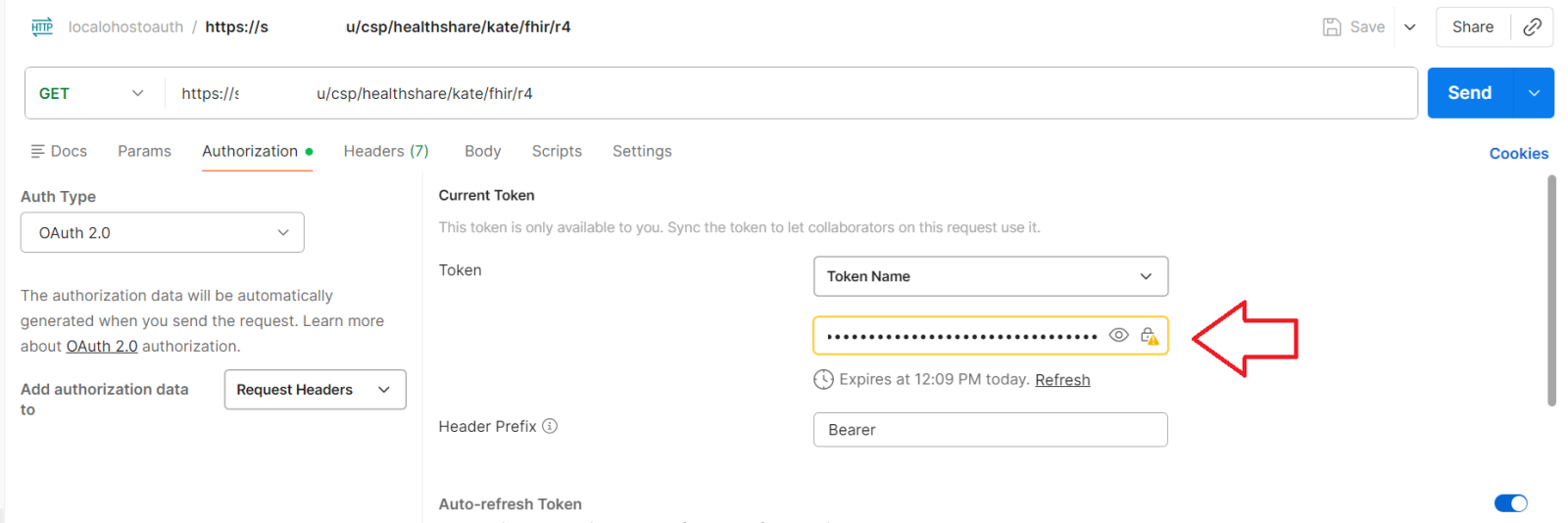Screen dimensions: 1568x523
Task: Switch to the Headers tab
Action: [x=385, y=151]
